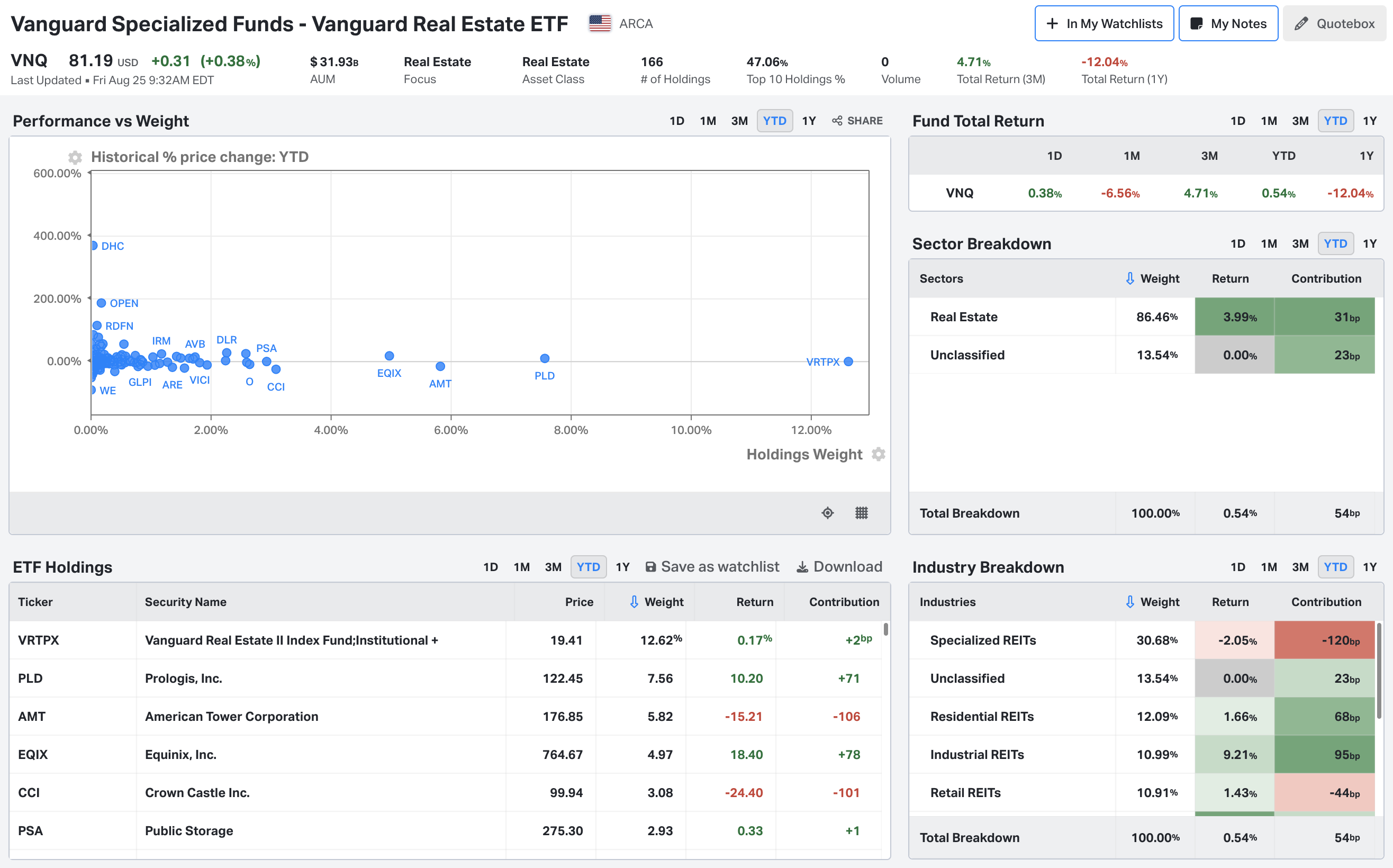
Task: Set Fund Total Return period to YTD
Action: 1335,121
